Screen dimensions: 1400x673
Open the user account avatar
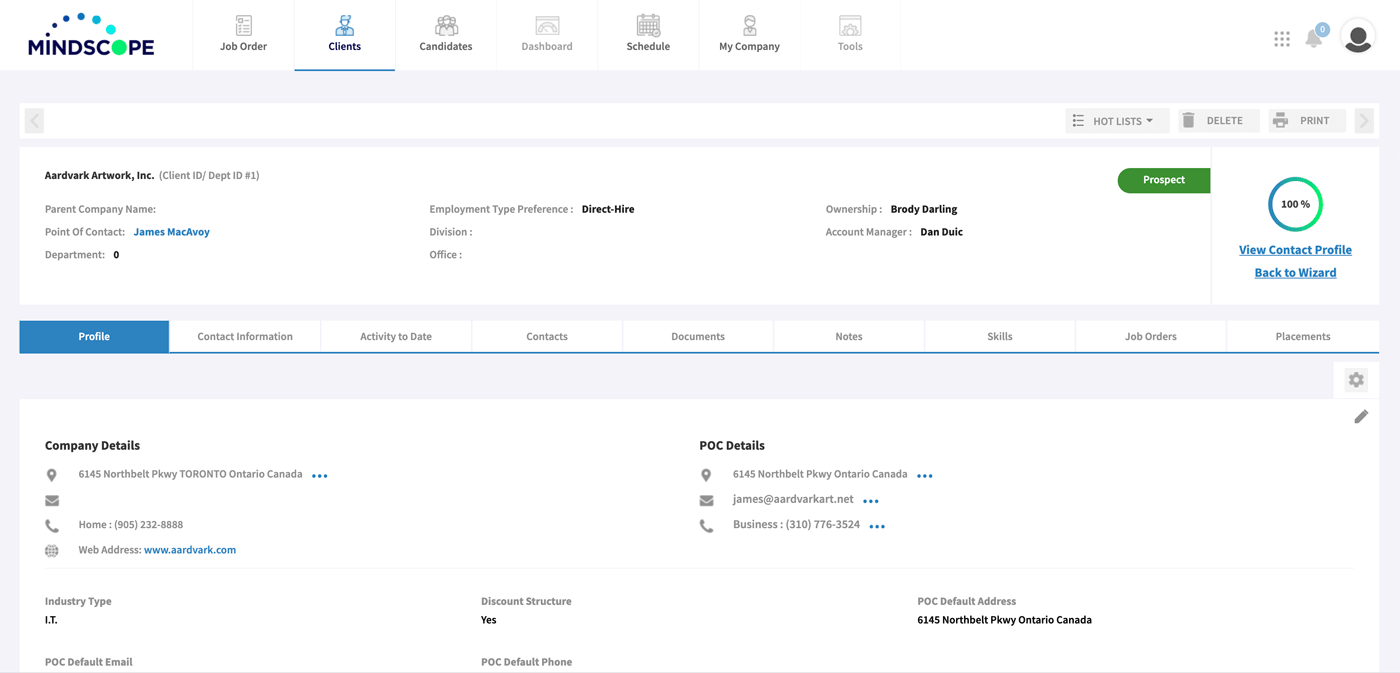point(1357,36)
